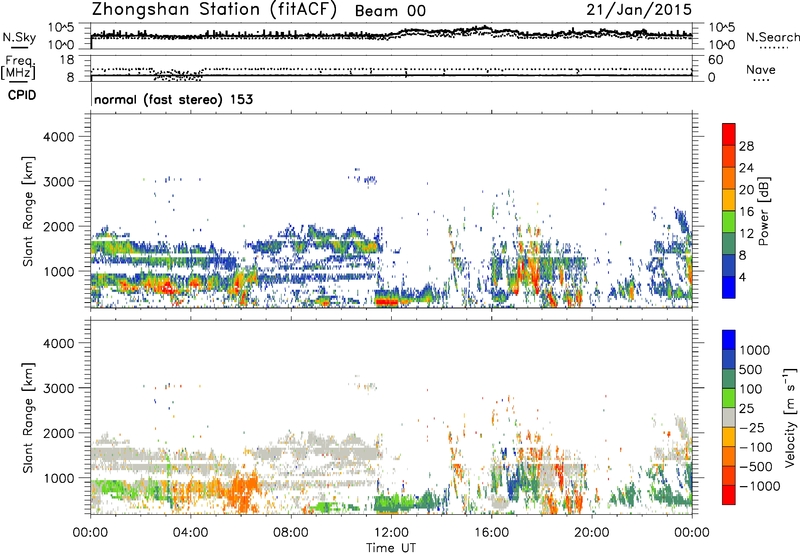Viewport: 800px width, 554px height.
Task: Click the yellow 16-20 dB power swatch
Action: click(729, 200)
